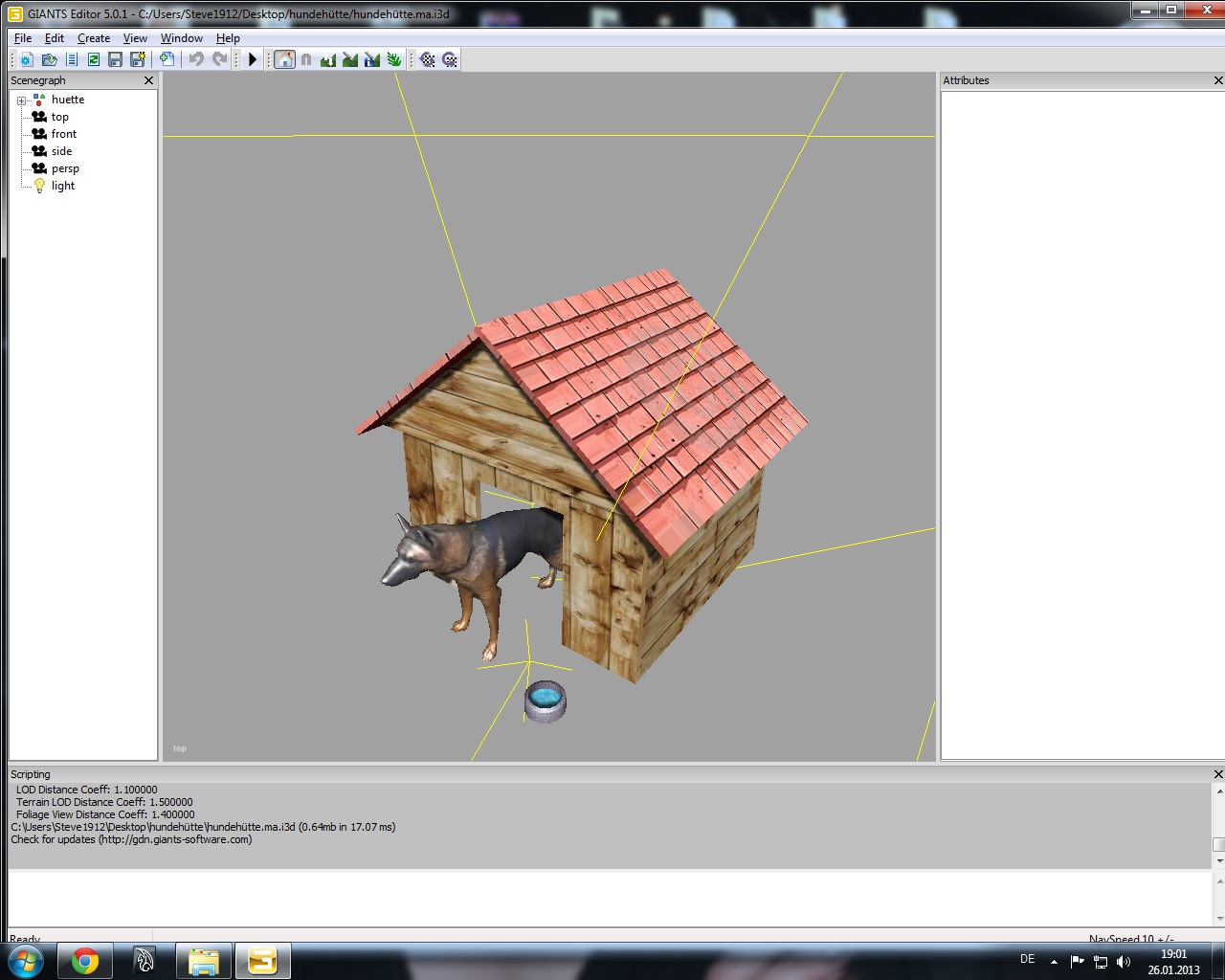Click the GIANTS Editor taskbar icon
This screenshot has height=980, width=1225.
(262, 961)
